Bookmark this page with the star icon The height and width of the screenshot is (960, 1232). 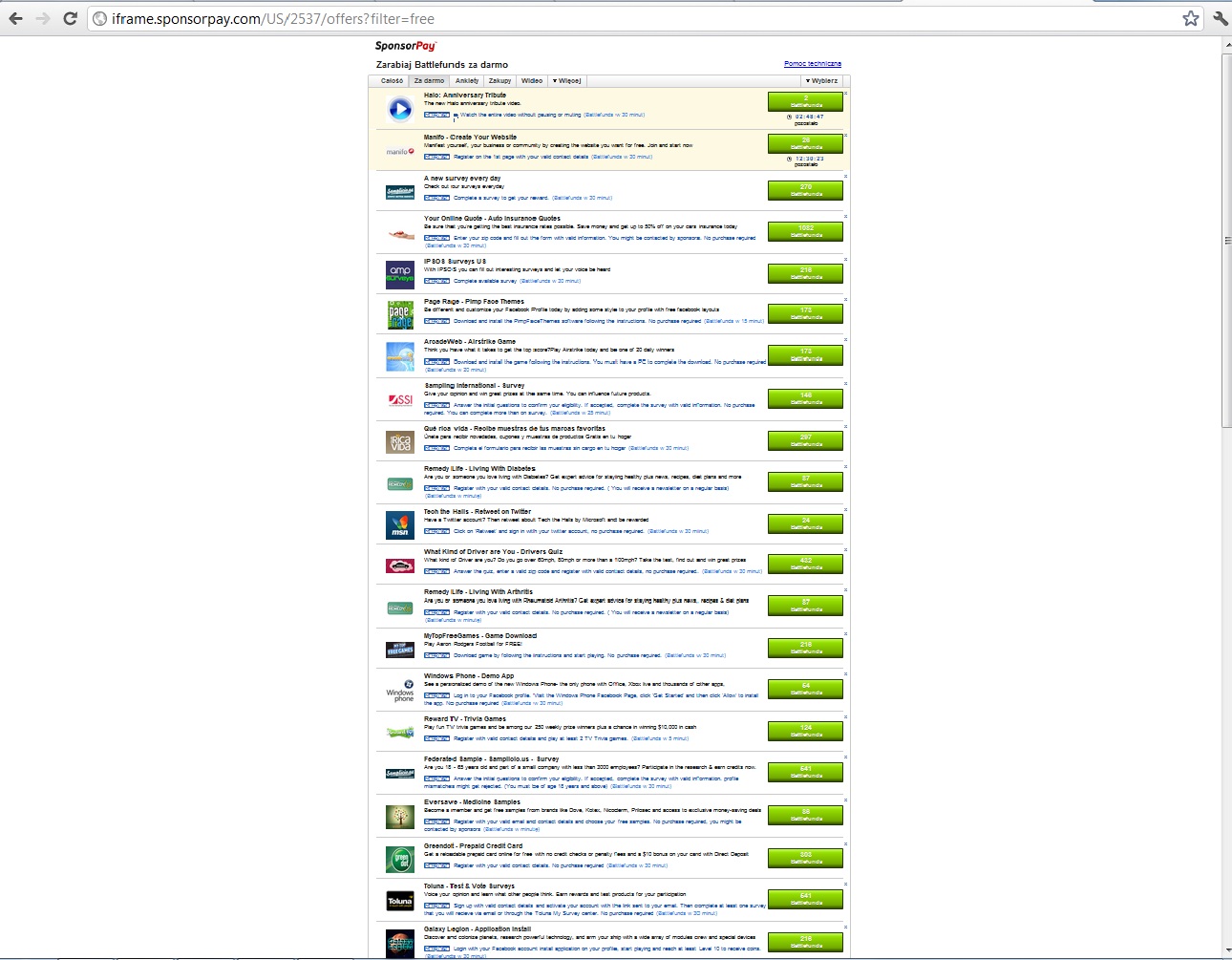coord(1190,18)
